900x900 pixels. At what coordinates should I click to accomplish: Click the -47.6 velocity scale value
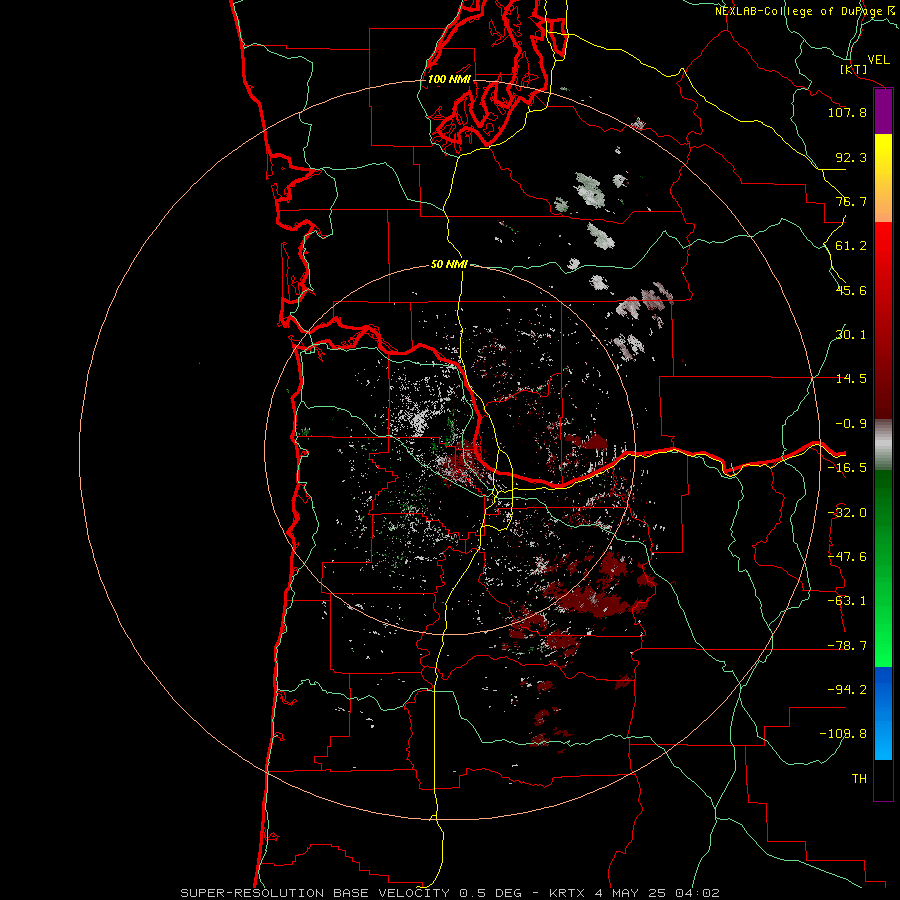pyautogui.click(x=847, y=557)
